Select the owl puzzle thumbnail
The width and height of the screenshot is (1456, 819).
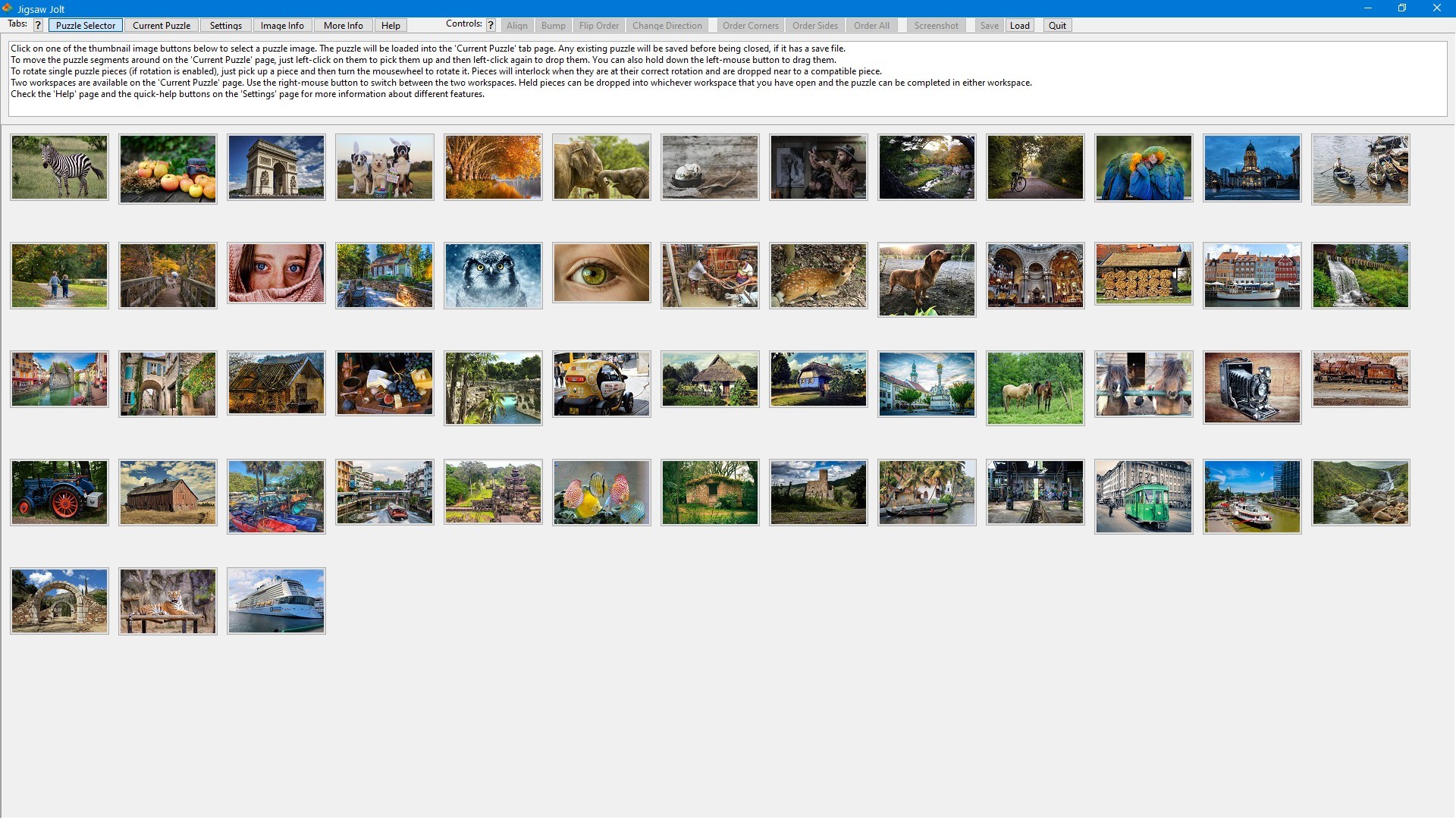tap(493, 275)
